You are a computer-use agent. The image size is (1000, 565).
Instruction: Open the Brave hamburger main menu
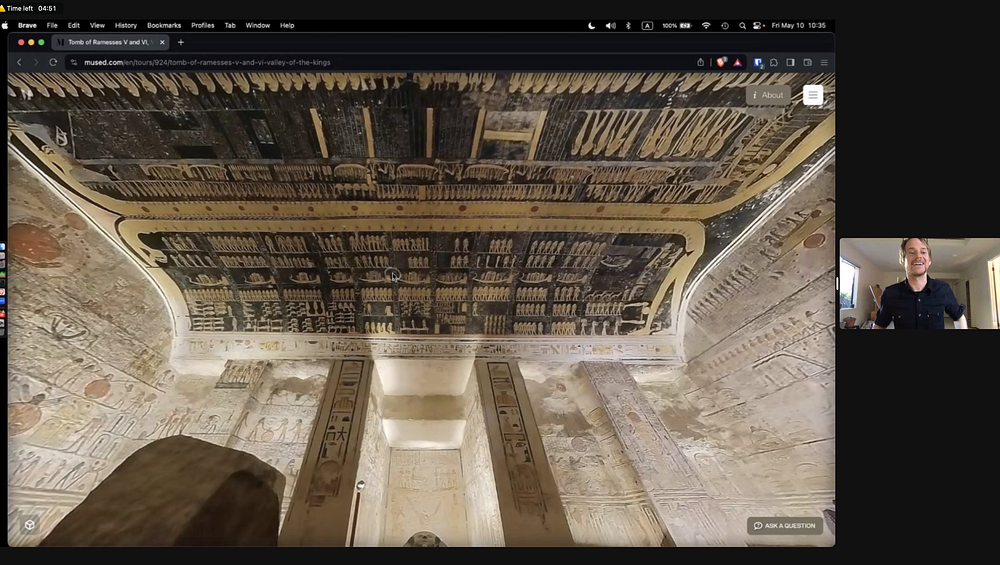tap(824, 62)
